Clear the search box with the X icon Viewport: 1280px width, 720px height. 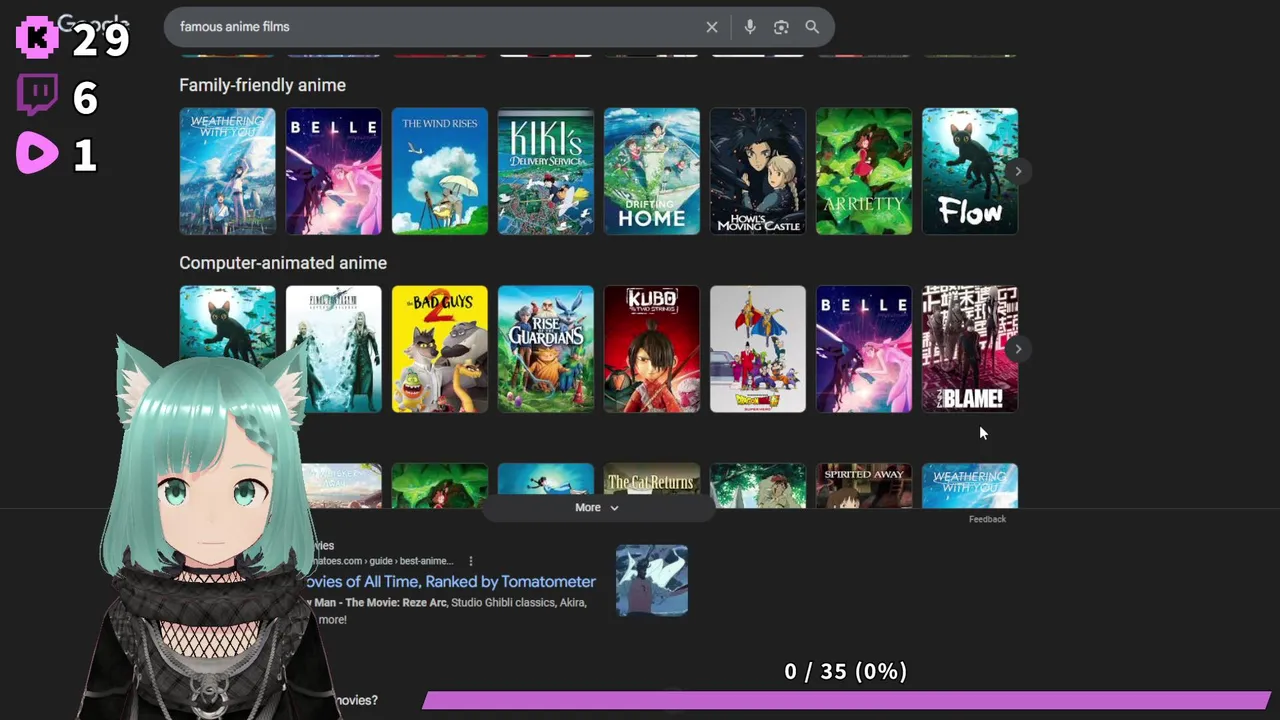tap(712, 27)
